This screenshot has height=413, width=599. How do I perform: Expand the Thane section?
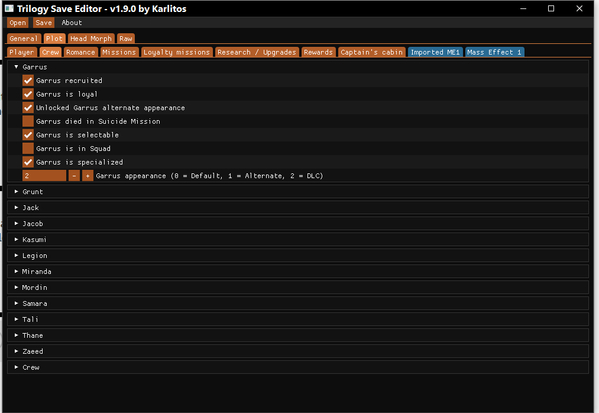tap(298, 335)
